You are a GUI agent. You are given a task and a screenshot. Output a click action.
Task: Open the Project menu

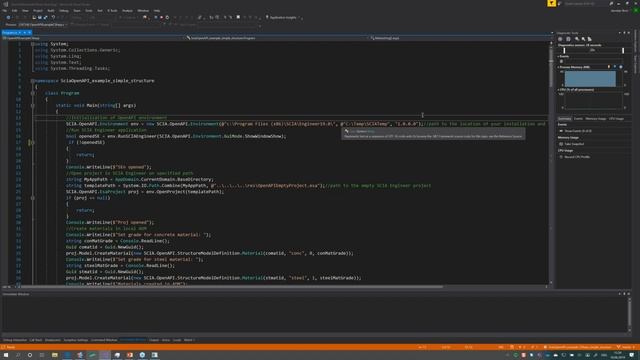tap(38, 11)
